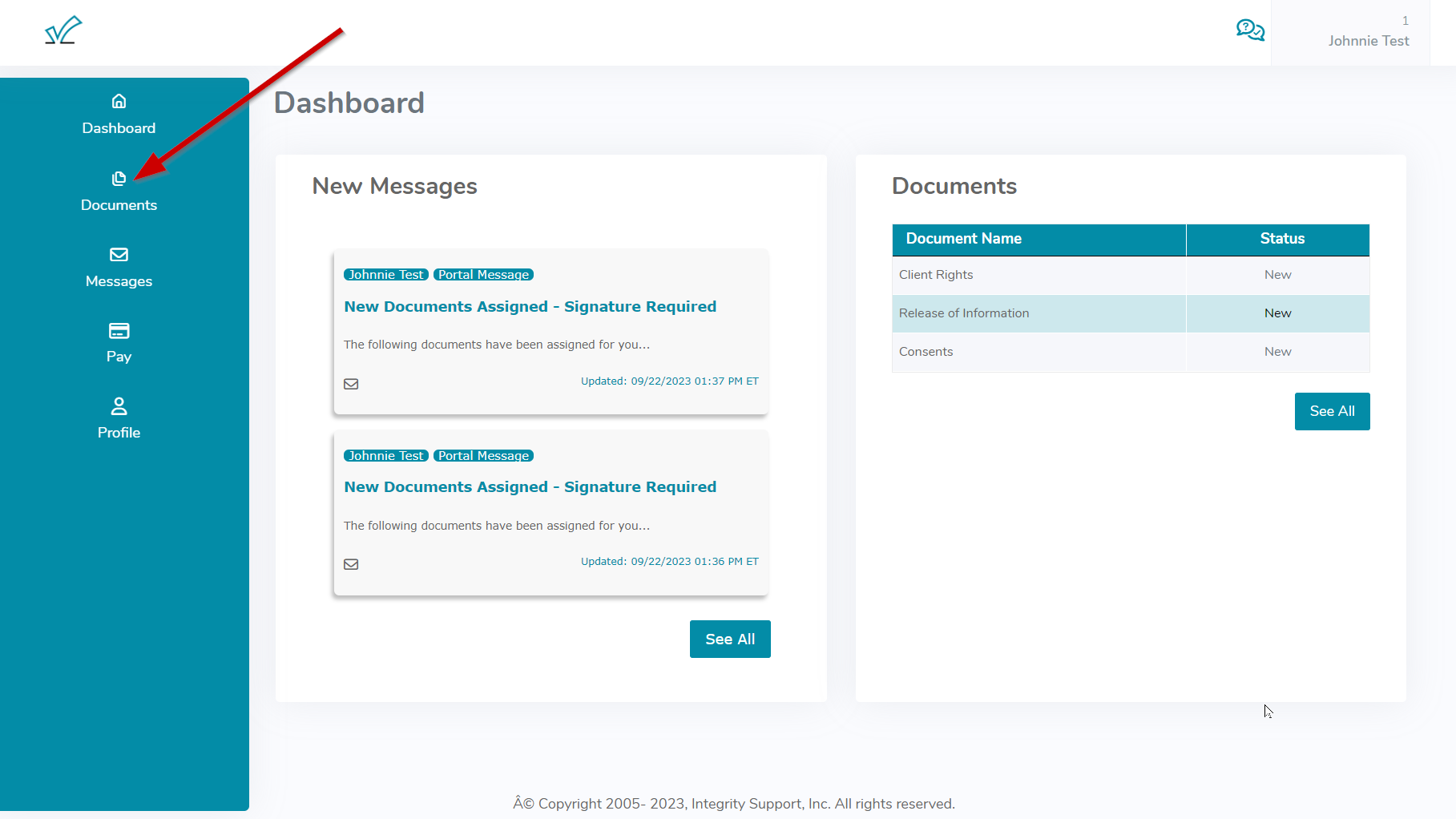Open first New Documents Assigned message title

[530, 307]
